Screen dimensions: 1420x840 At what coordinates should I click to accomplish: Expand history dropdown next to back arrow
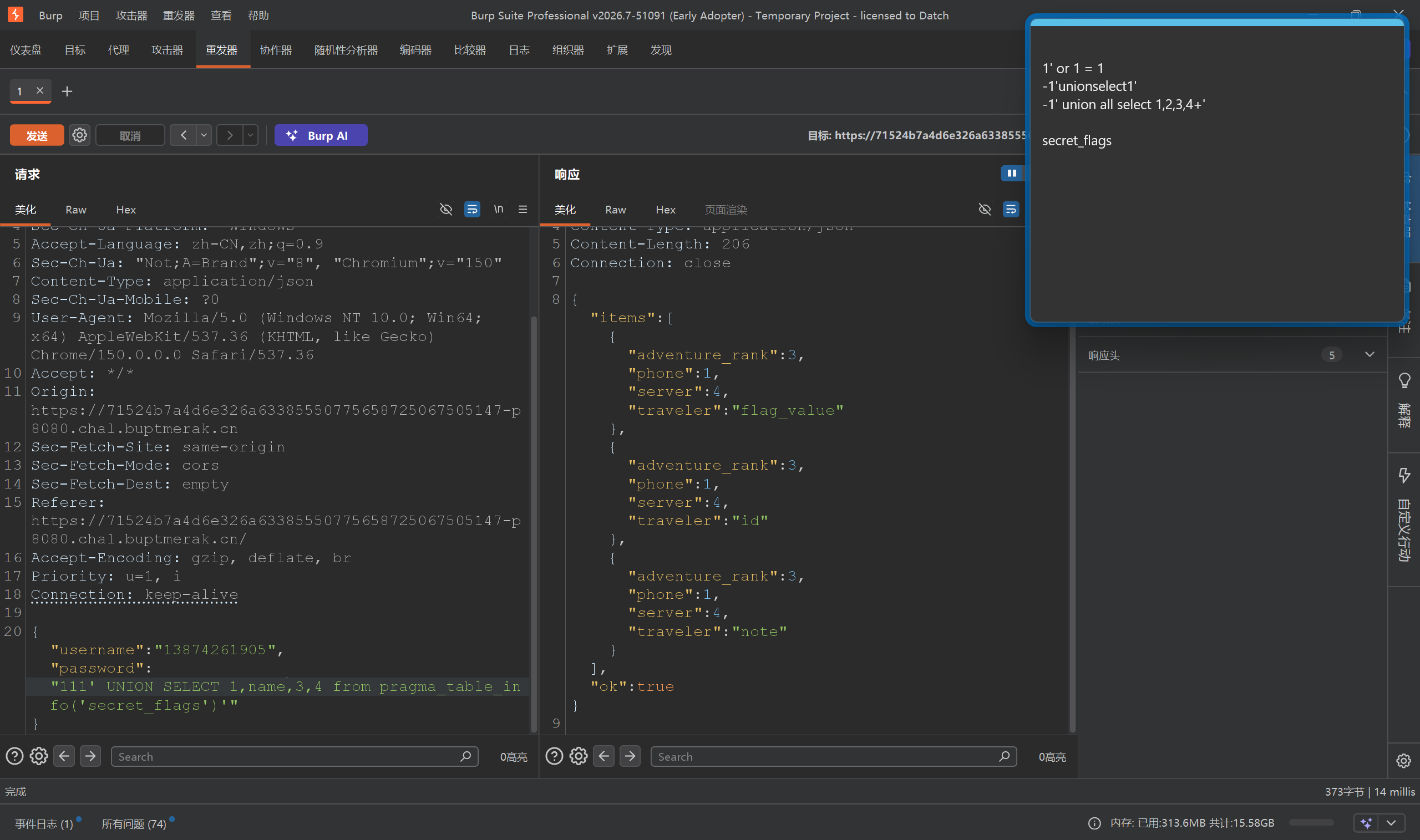tap(204, 135)
